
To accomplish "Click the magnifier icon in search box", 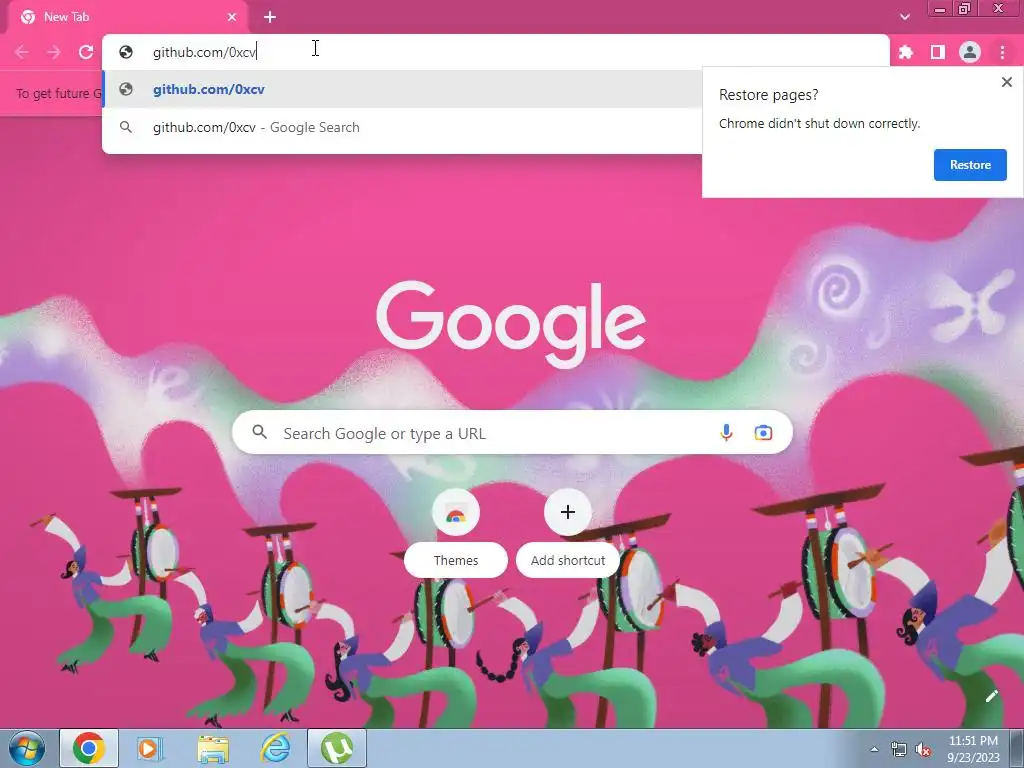I will (x=259, y=432).
